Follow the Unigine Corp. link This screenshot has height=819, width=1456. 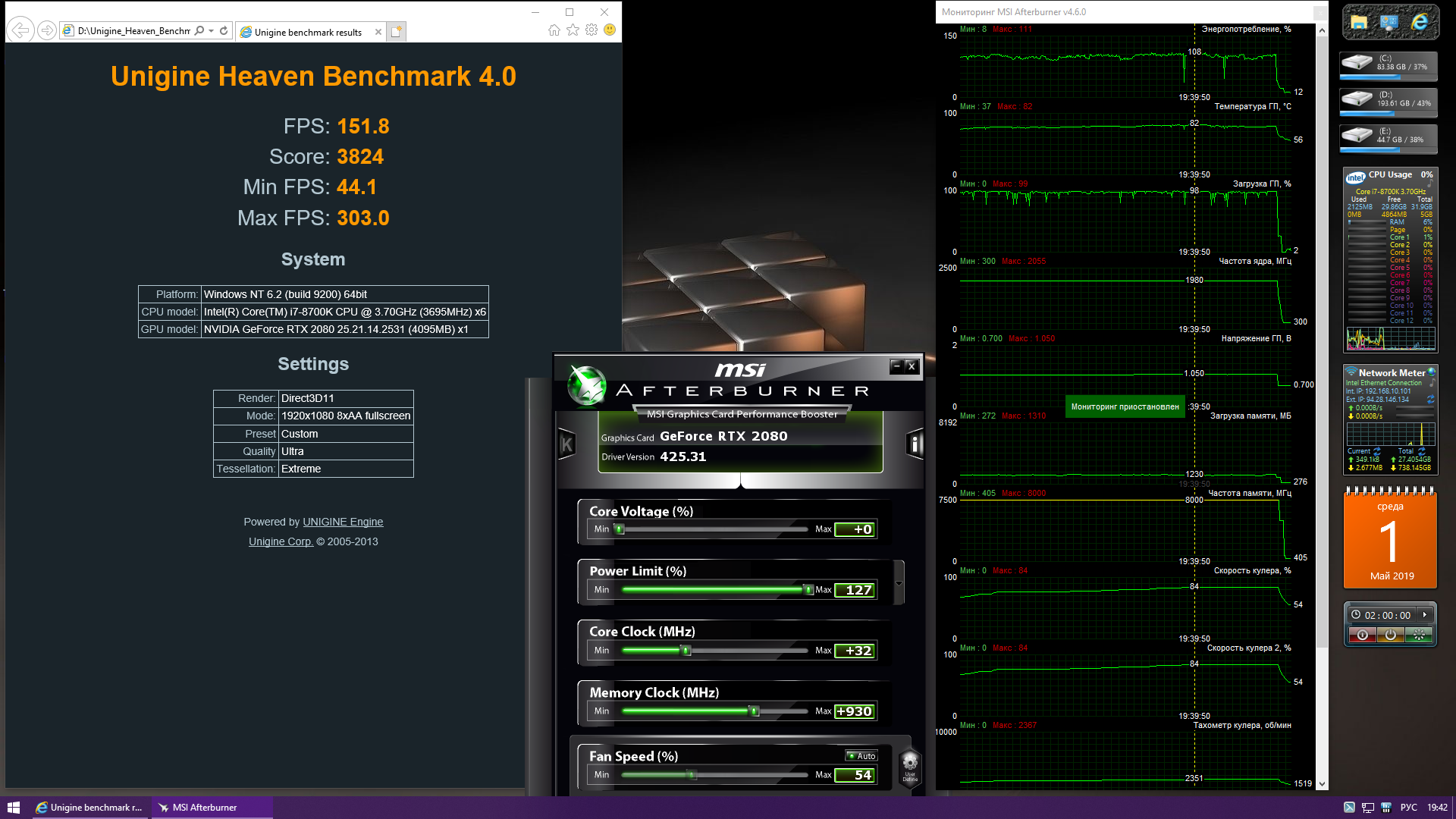tap(281, 541)
